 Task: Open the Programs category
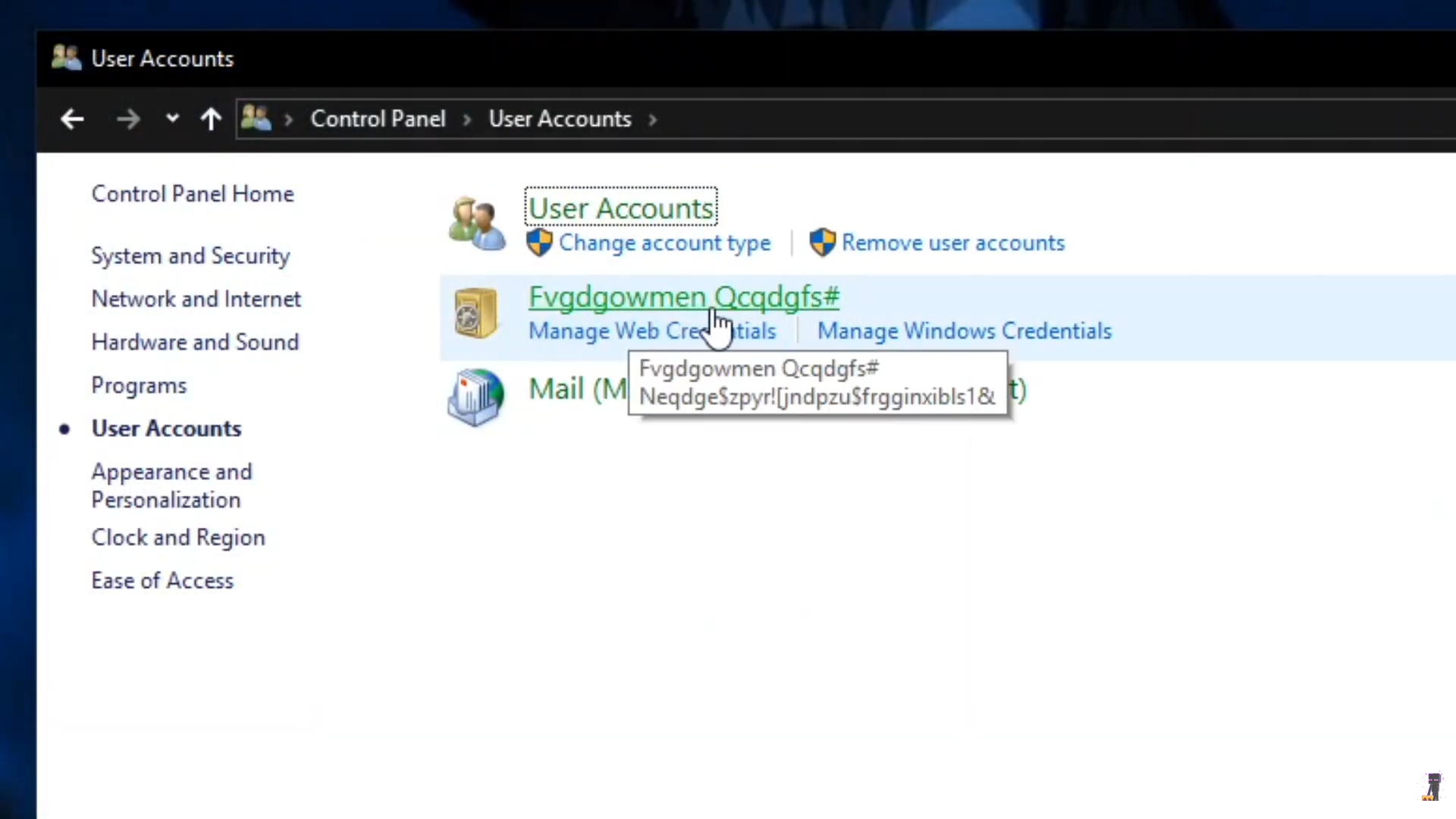[x=139, y=386]
